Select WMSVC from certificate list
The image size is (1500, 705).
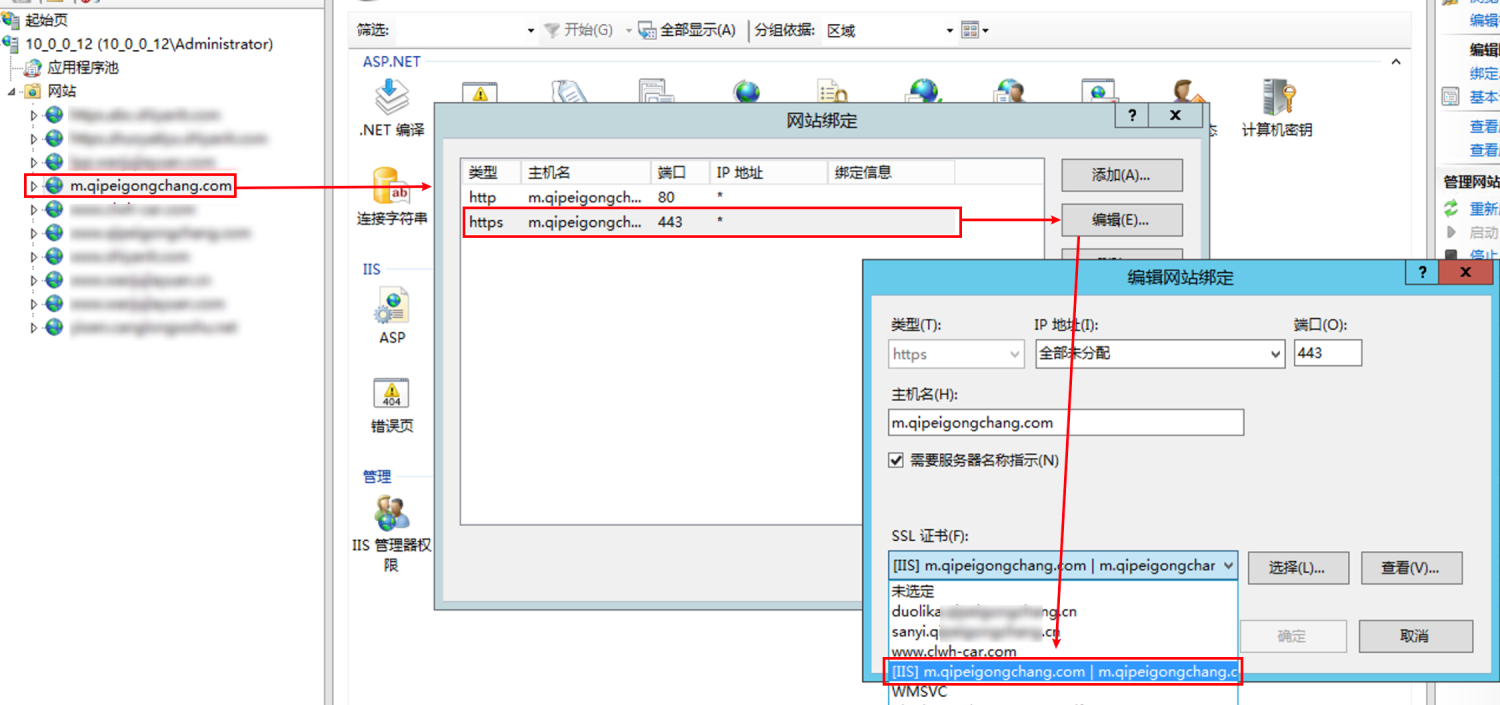click(920, 691)
